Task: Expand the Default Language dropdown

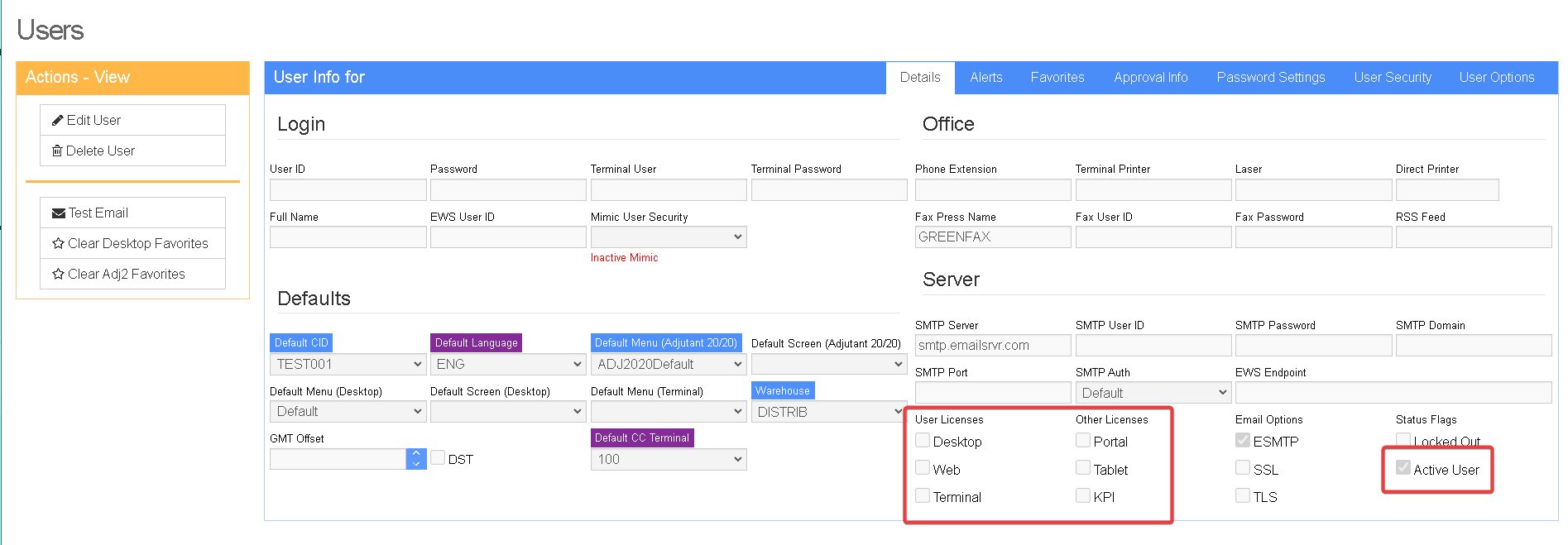Action: (x=508, y=365)
